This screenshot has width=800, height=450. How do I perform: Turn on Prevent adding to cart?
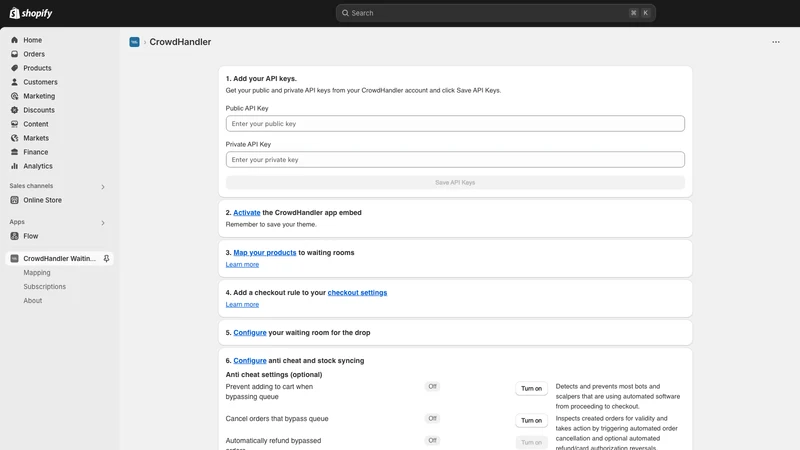(531, 389)
